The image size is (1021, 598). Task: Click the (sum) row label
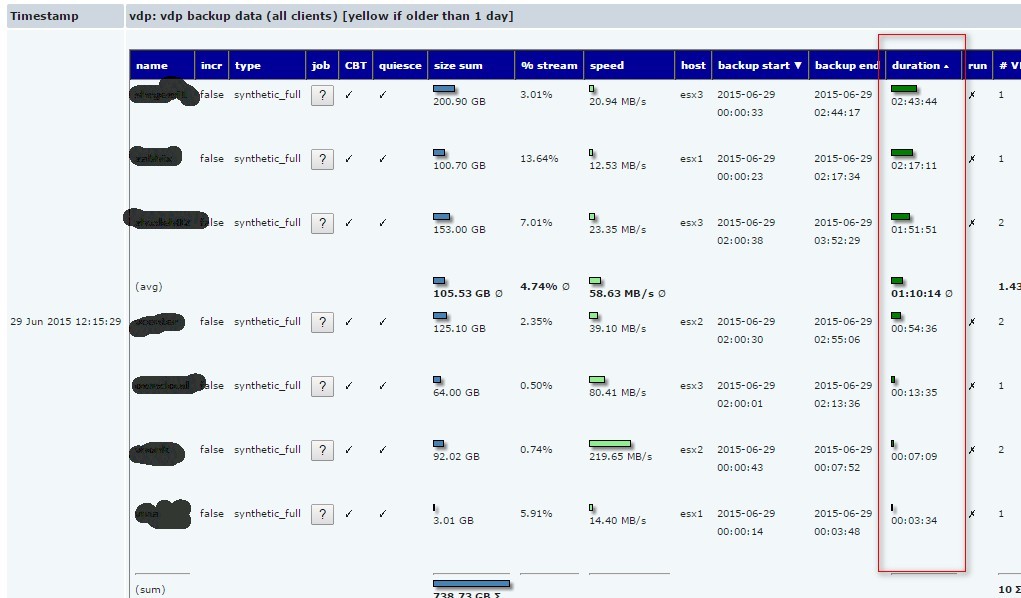(x=150, y=590)
